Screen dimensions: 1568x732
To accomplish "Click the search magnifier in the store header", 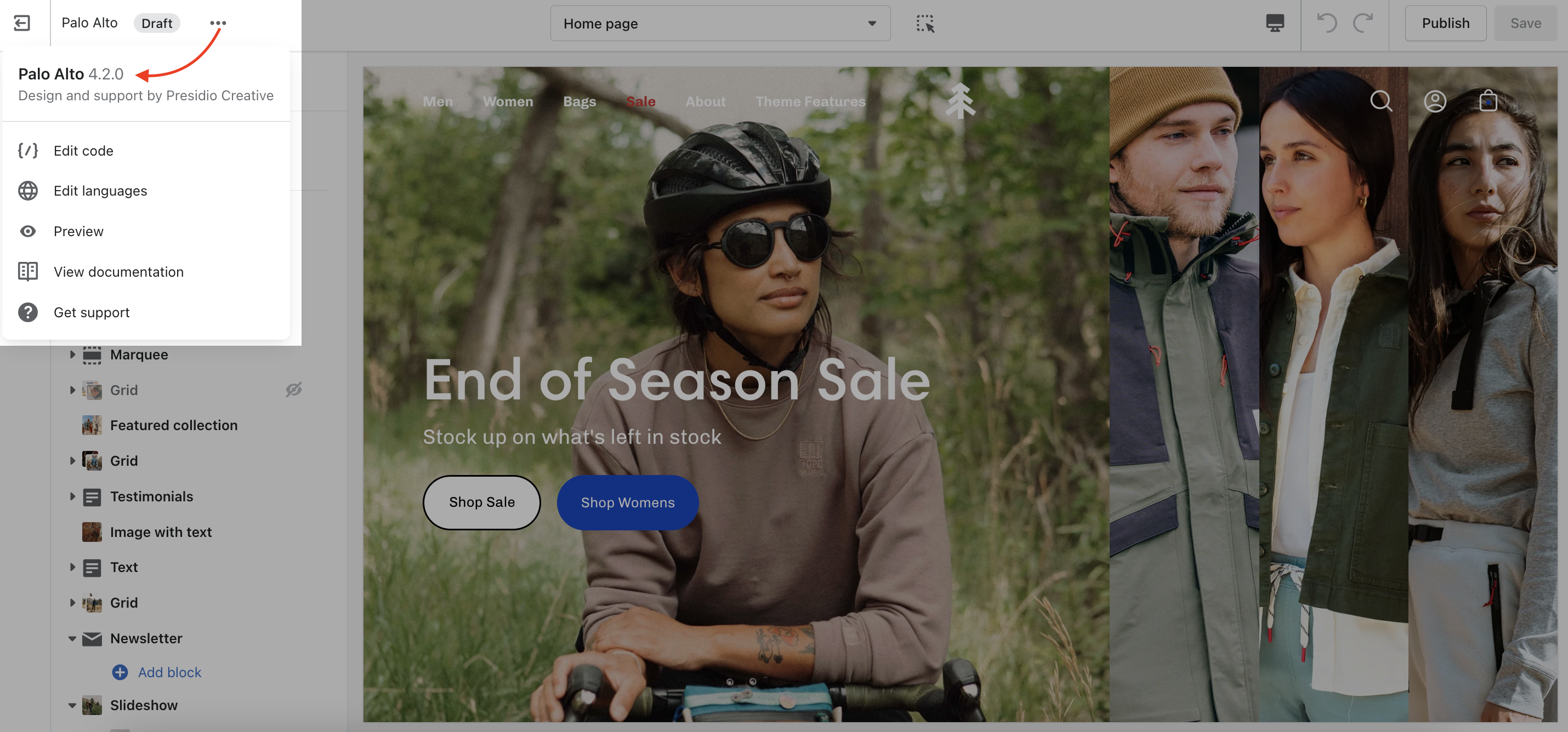I will coord(1380,101).
